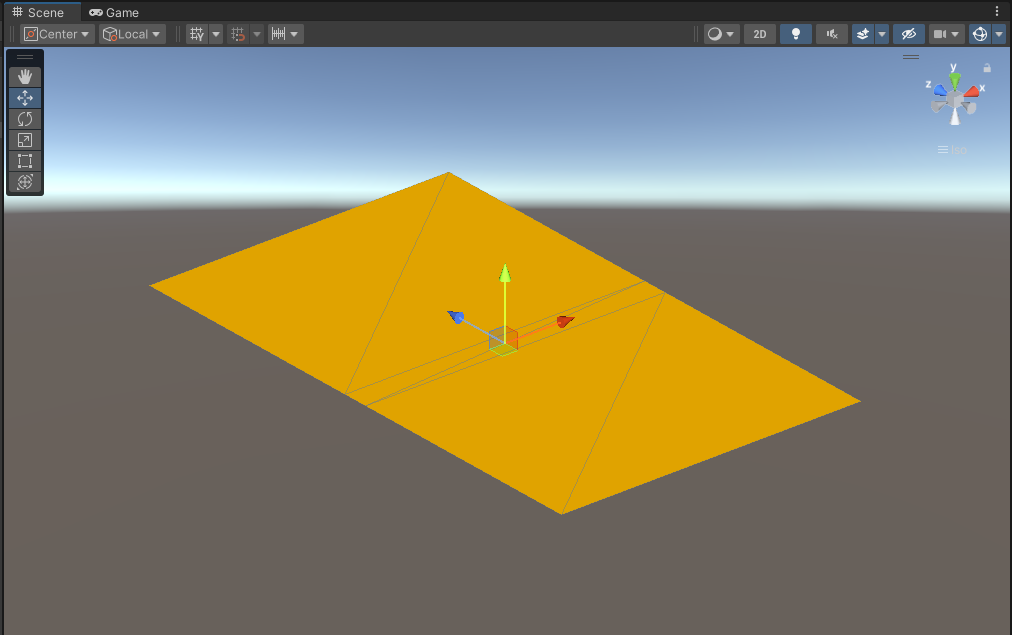The width and height of the screenshot is (1012, 635).
Task: Select the Hand view tool
Action: coord(24,76)
